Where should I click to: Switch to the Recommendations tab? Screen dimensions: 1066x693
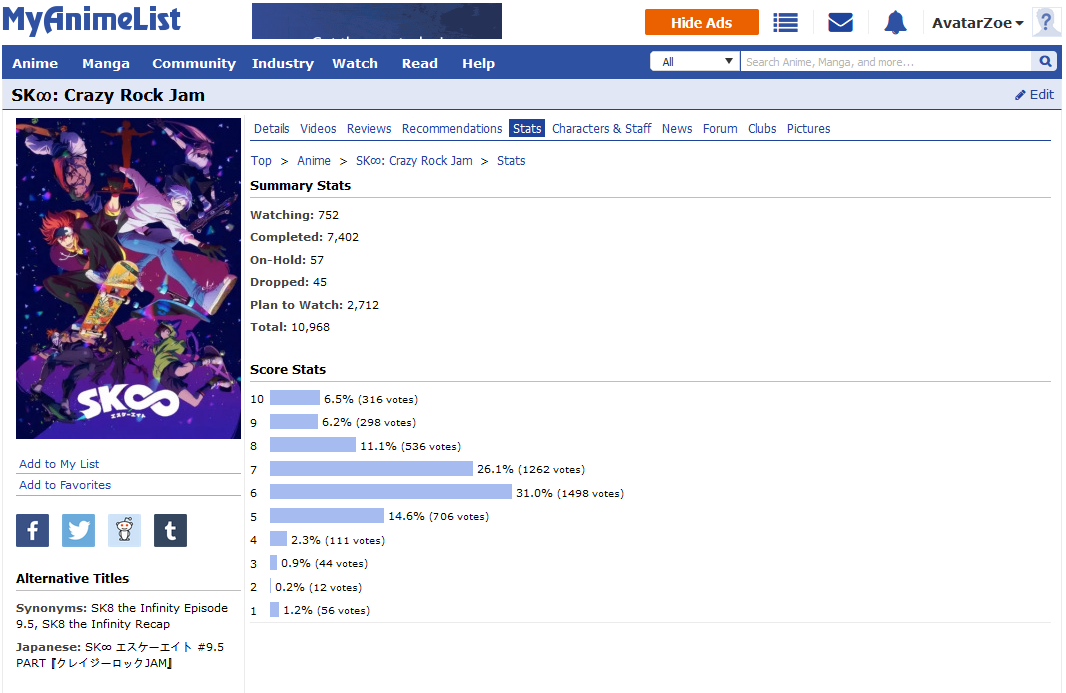(x=452, y=129)
